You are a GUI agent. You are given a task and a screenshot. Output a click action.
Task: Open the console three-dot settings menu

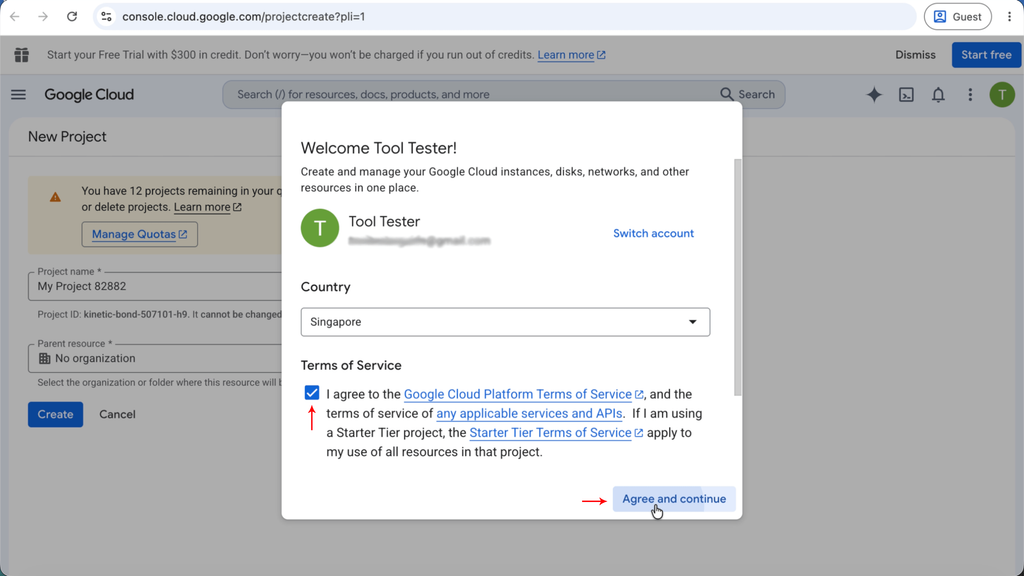[970, 95]
